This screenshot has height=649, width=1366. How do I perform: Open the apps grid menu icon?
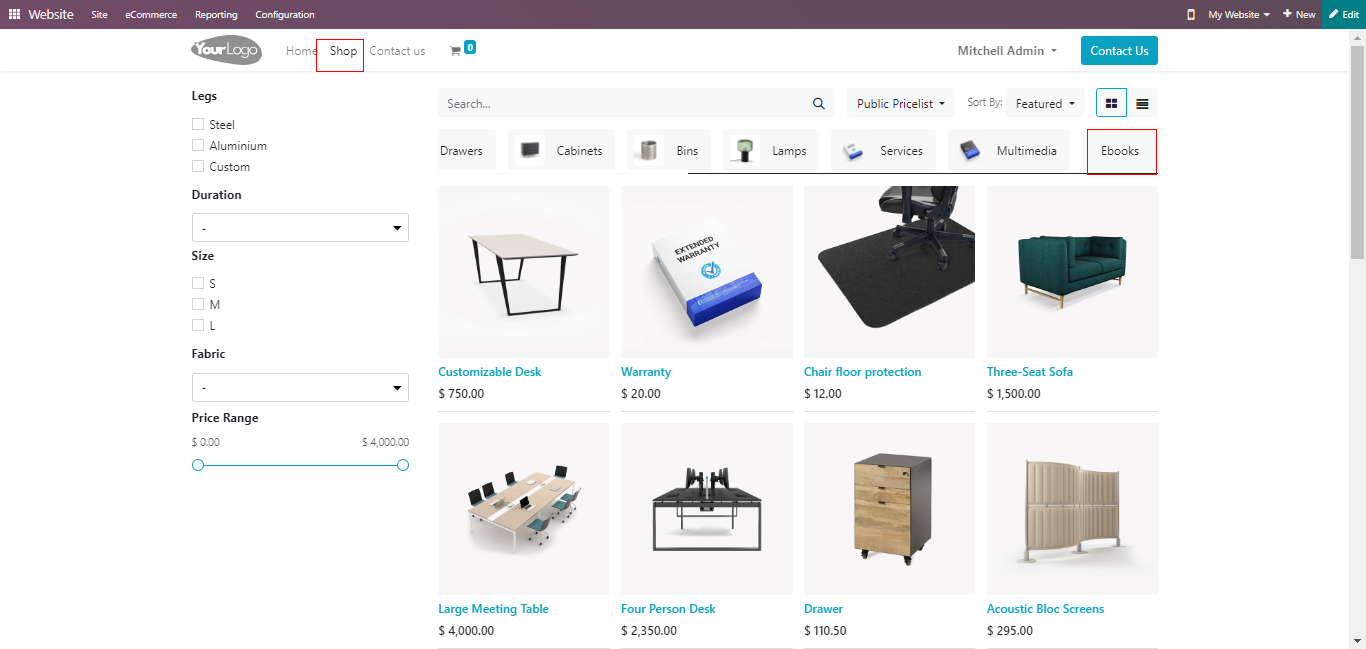point(14,15)
